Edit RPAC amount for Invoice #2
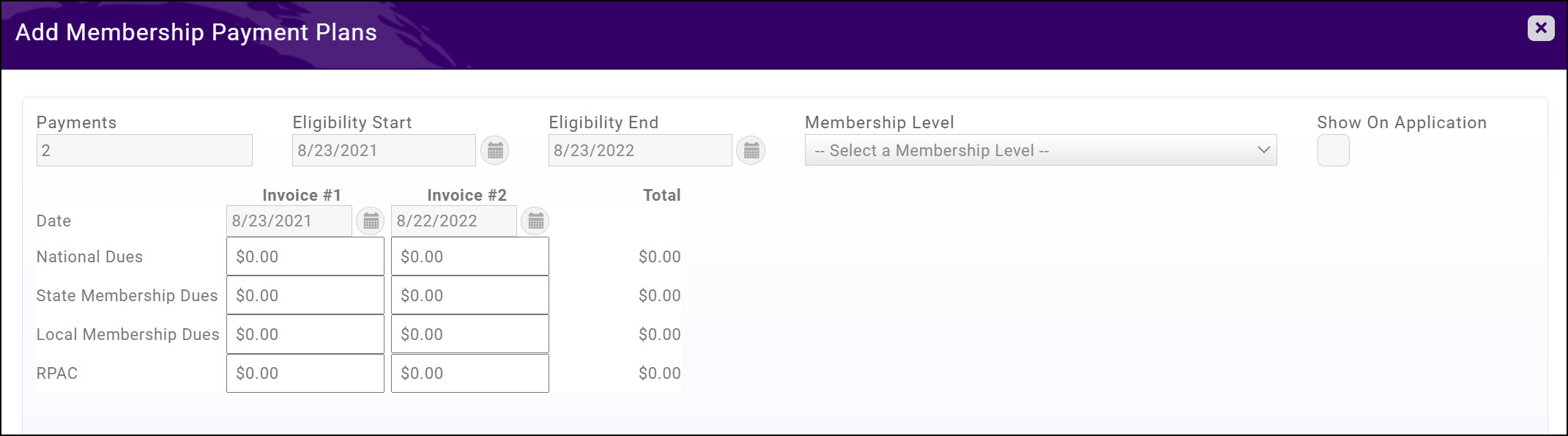 469,373
